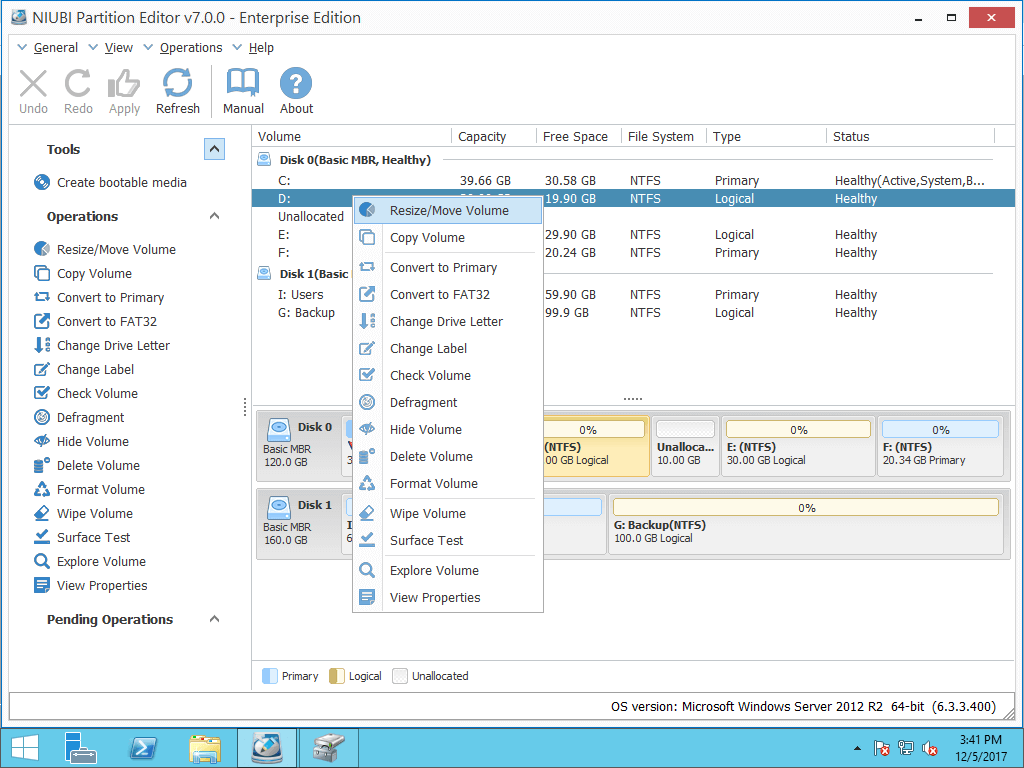1024x768 pixels.
Task: Choose Resize/Move Volume in context menu
Action: tap(448, 210)
